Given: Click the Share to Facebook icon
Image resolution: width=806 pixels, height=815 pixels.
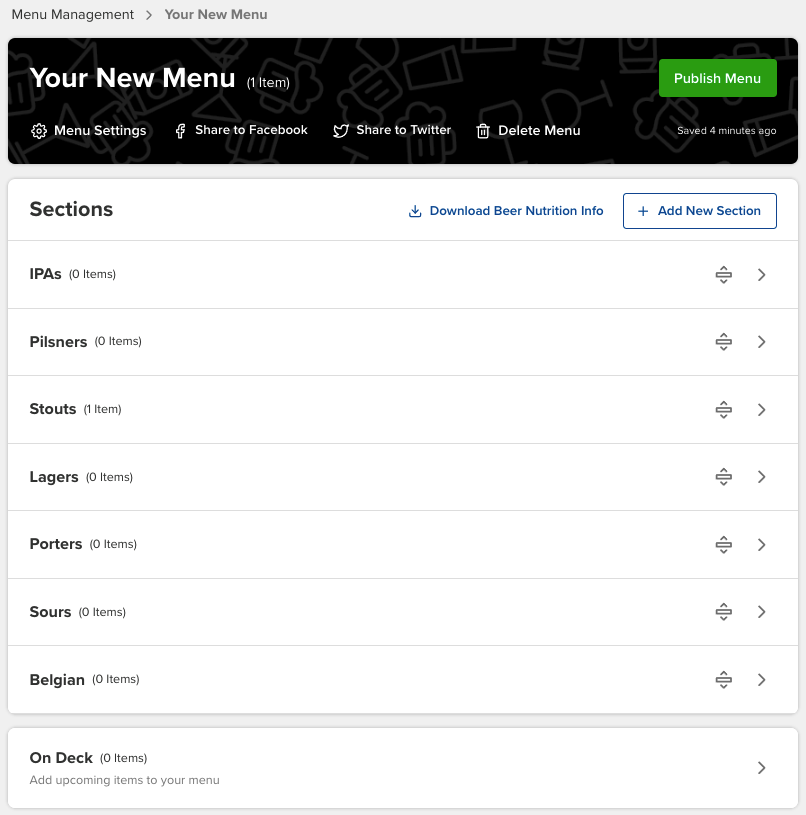Looking at the screenshot, I should (180, 130).
